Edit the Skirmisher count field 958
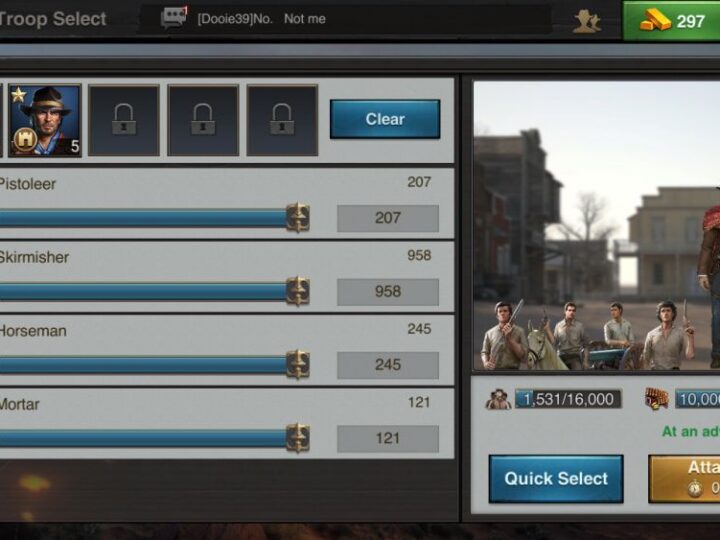Viewport: 720px width, 540px height. point(388,292)
